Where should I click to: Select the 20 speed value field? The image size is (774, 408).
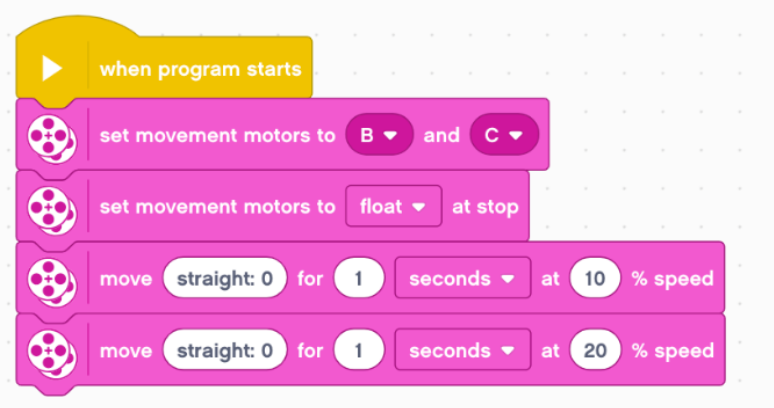click(595, 350)
